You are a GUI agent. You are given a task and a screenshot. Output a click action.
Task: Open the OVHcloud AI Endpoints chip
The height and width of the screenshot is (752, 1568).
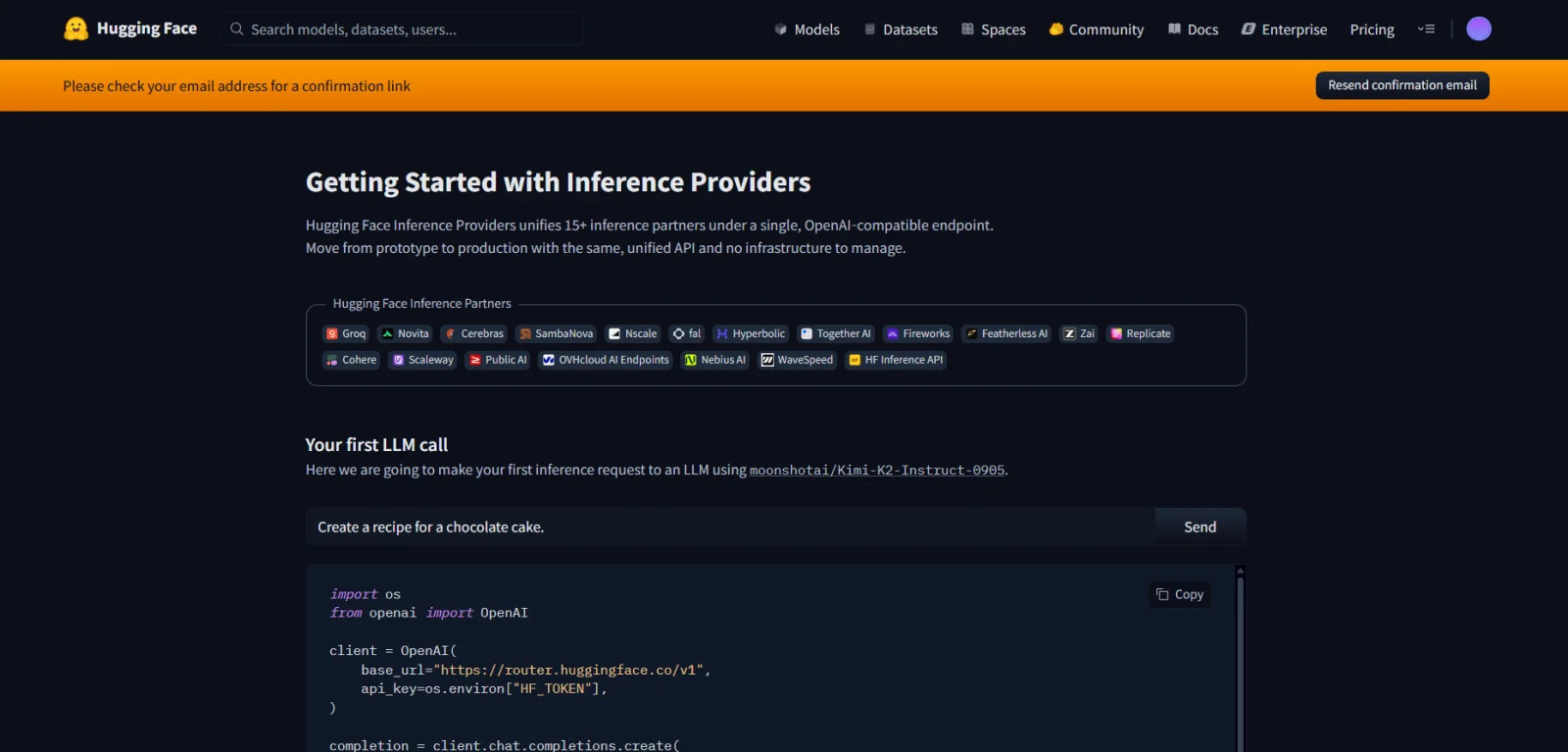[606, 360]
